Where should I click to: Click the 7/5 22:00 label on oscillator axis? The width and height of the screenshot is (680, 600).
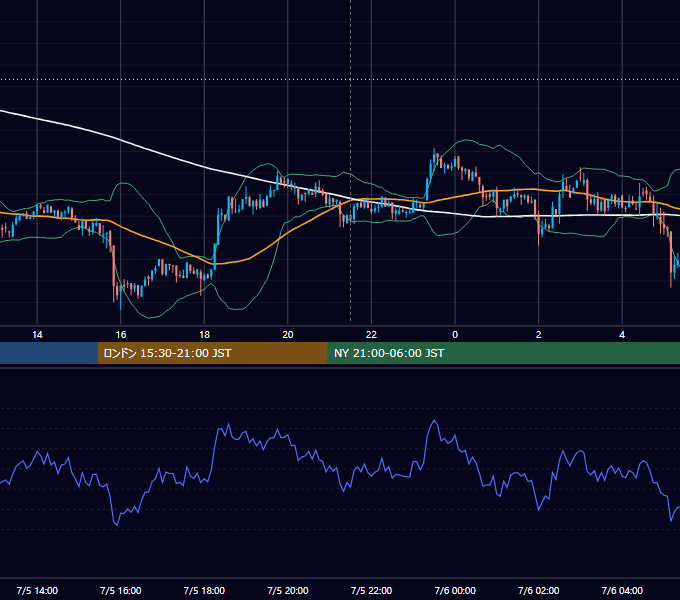371,591
